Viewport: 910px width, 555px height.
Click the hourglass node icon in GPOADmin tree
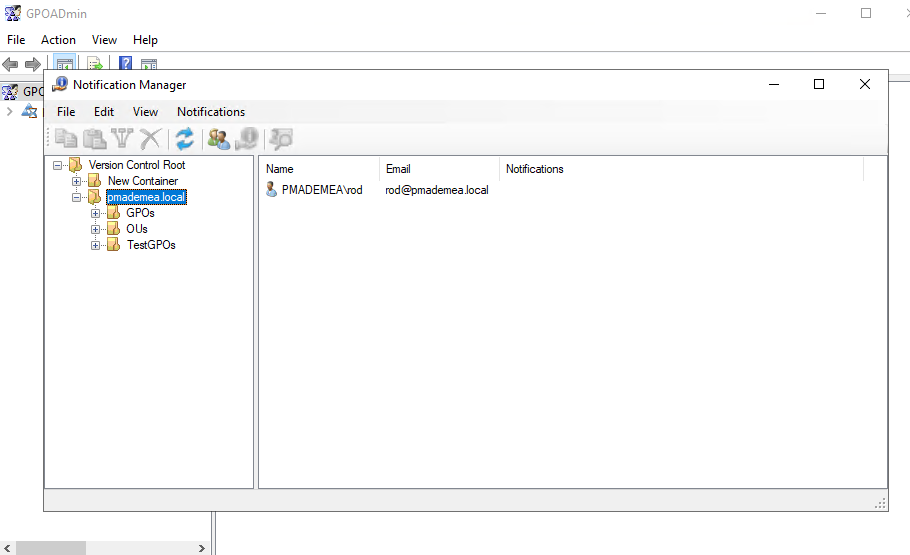click(29, 111)
